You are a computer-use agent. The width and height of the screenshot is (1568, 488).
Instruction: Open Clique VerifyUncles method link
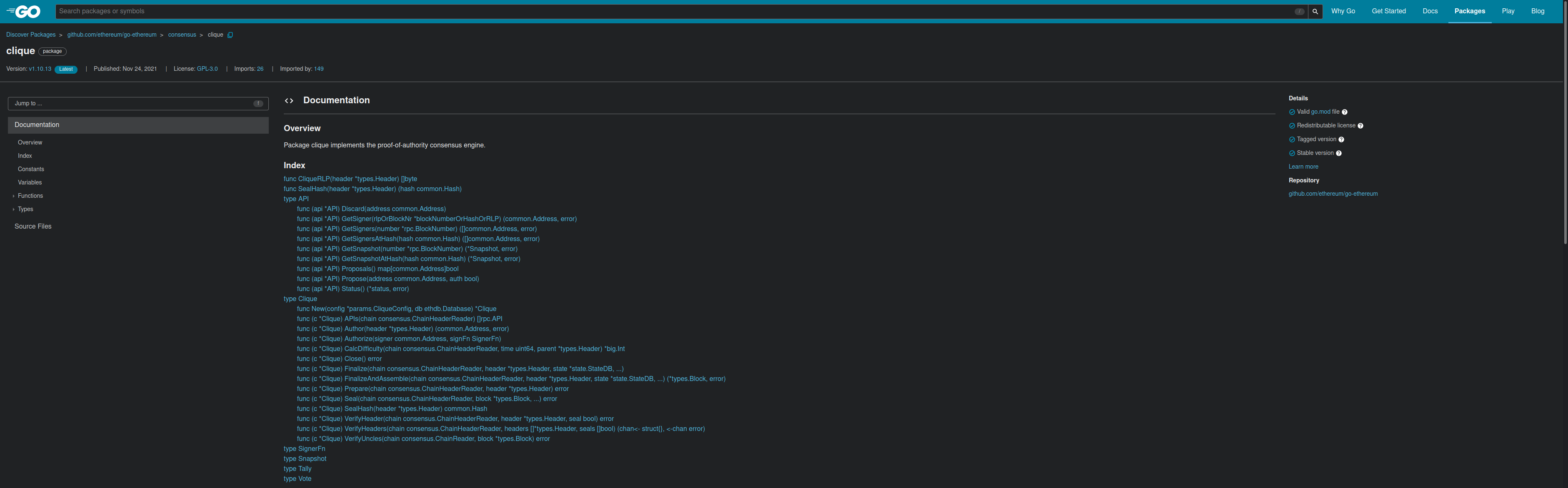[424, 439]
